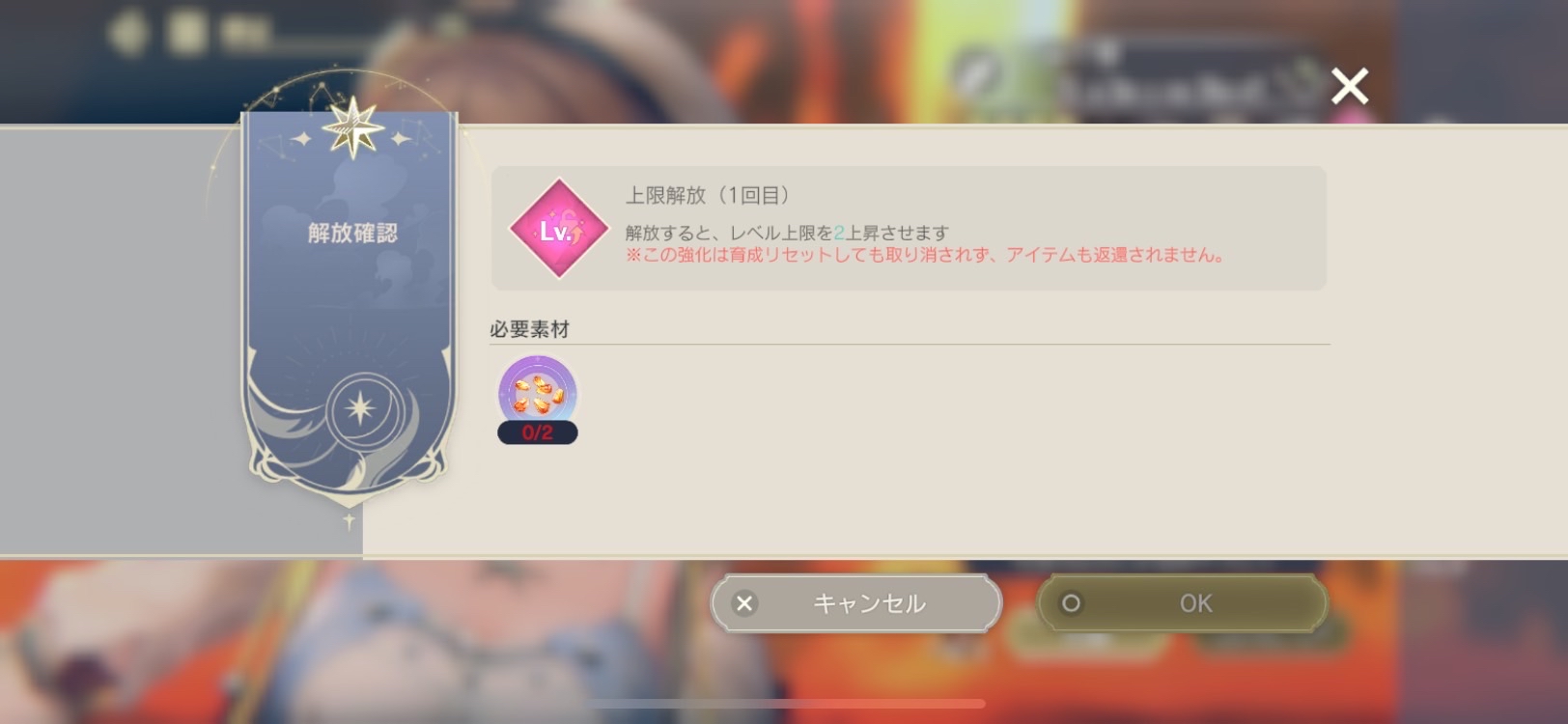Tap the home indicator bar at screen bottom
Image resolution: width=1568 pixels, height=724 pixels.
point(784,704)
